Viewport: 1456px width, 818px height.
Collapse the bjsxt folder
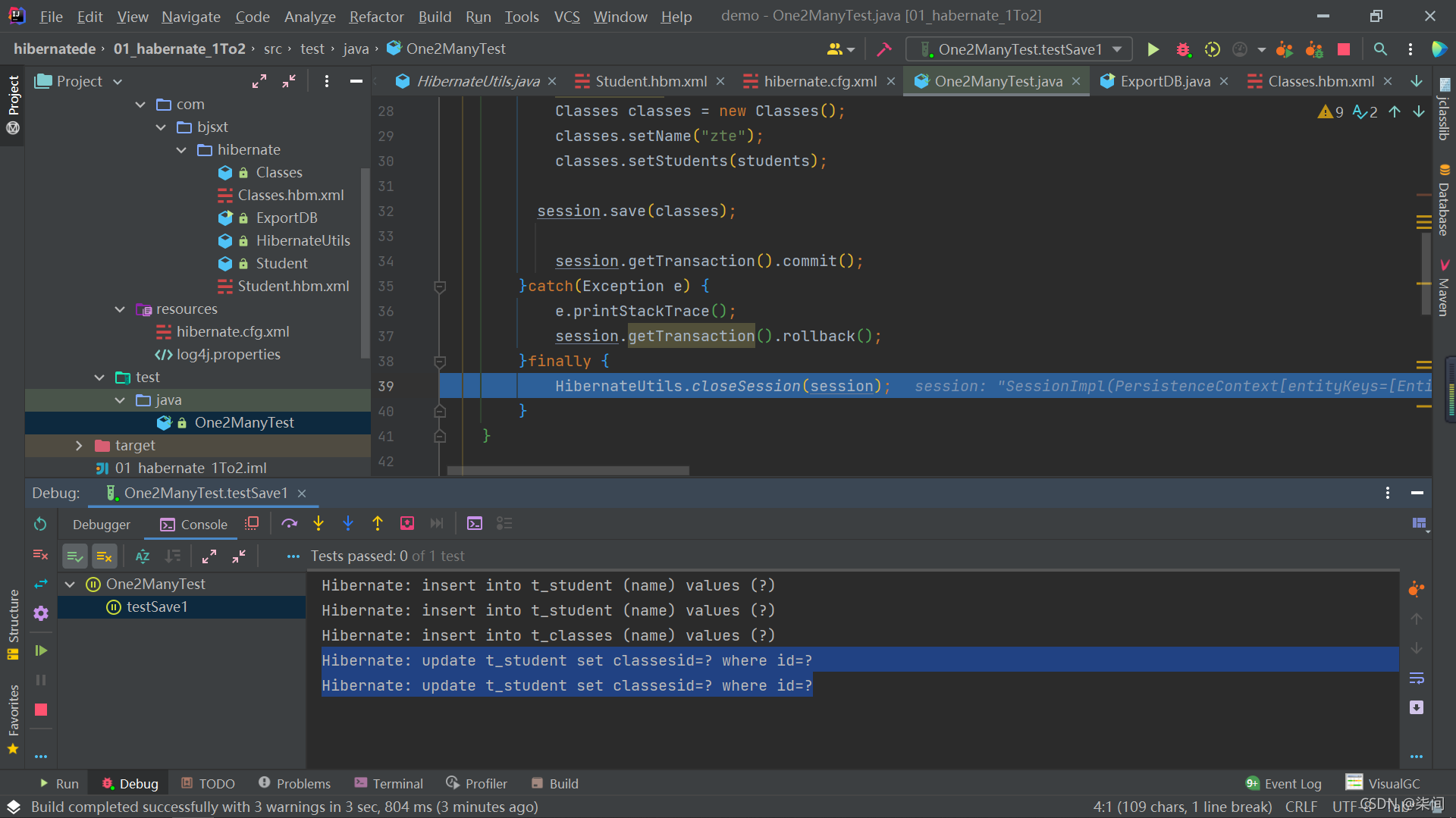(x=161, y=127)
